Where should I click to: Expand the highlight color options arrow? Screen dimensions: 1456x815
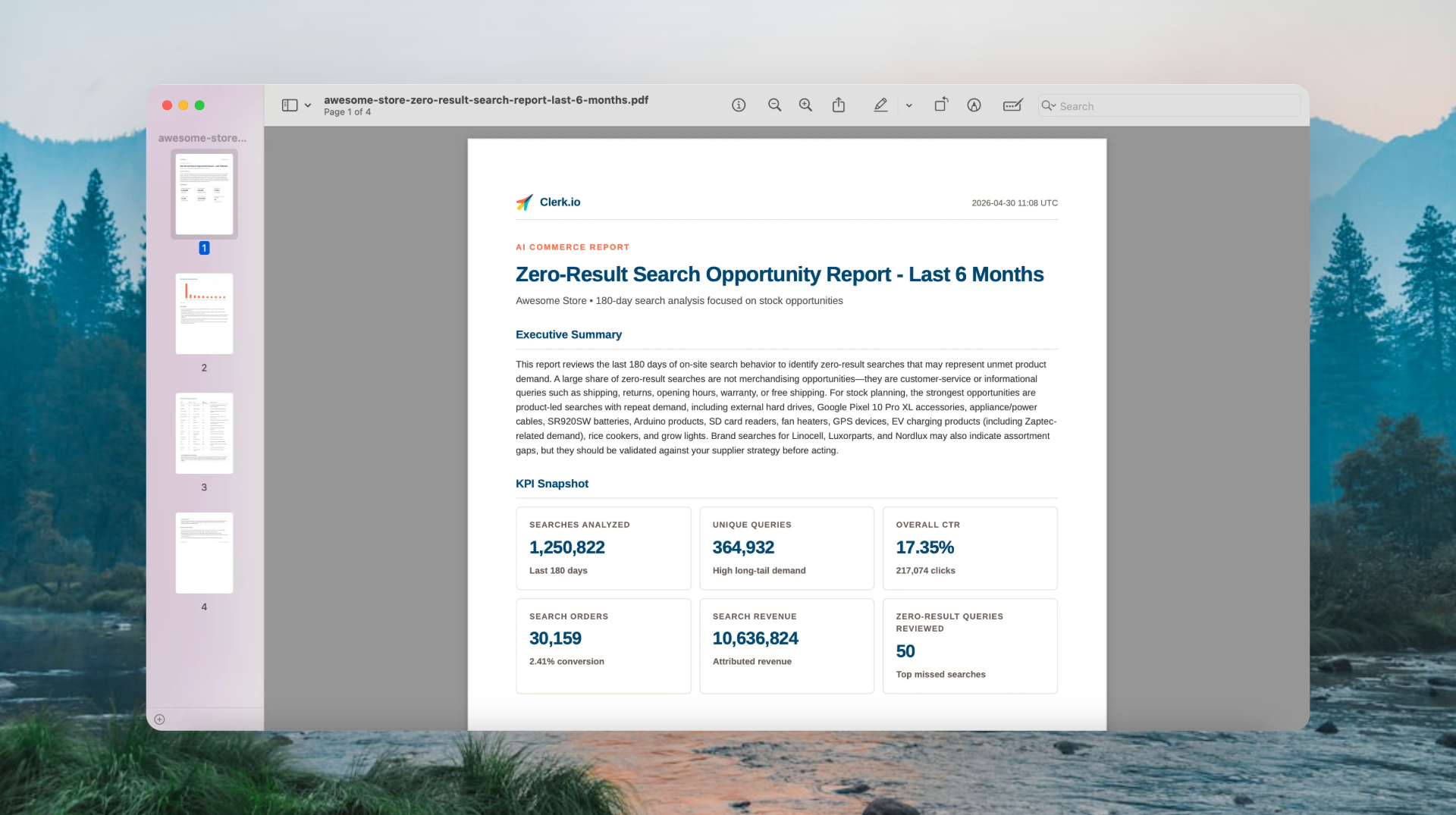[x=908, y=105]
